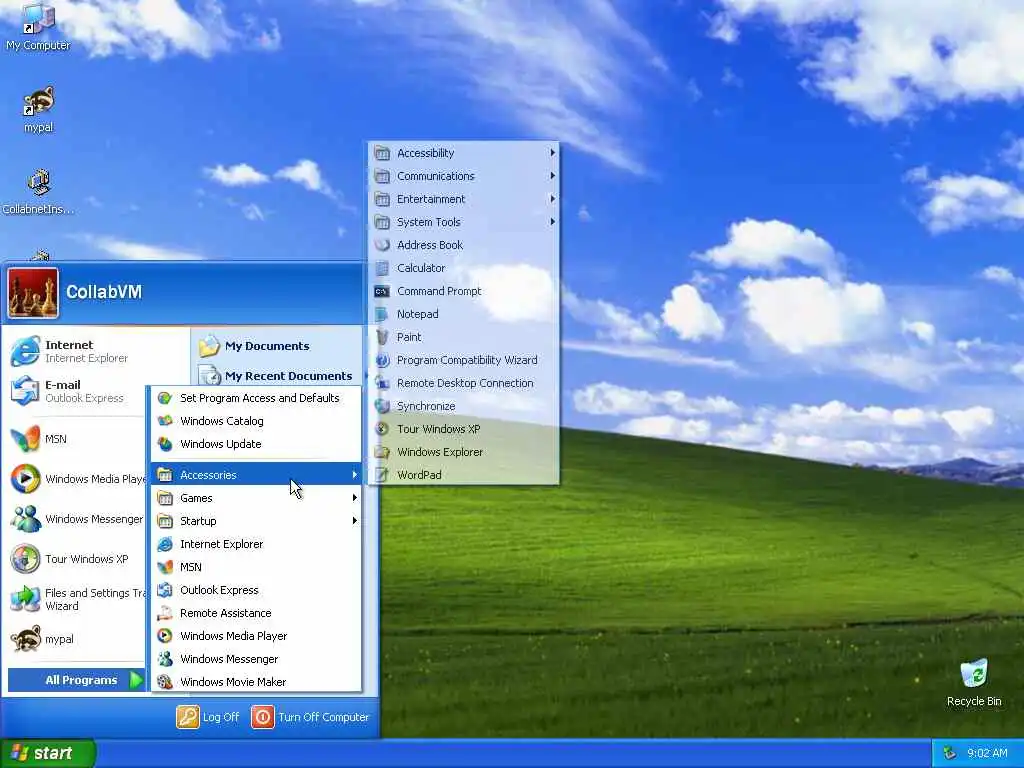The height and width of the screenshot is (768, 1024).
Task: Click the Address Book icon
Action: tap(382, 245)
